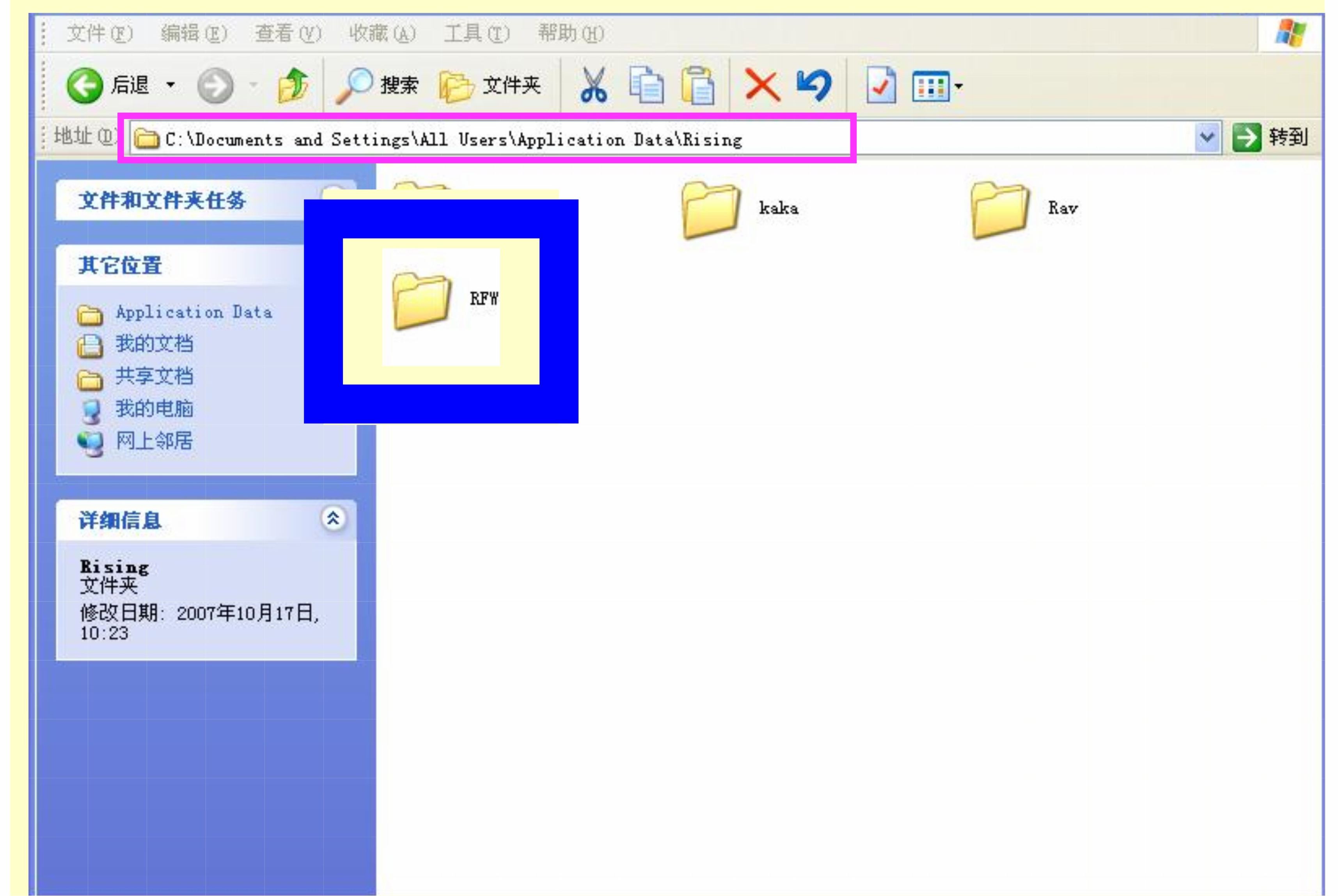Expand the address bar dropdown arrow
This screenshot has height=896, width=1338.
click(x=1207, y=138)
